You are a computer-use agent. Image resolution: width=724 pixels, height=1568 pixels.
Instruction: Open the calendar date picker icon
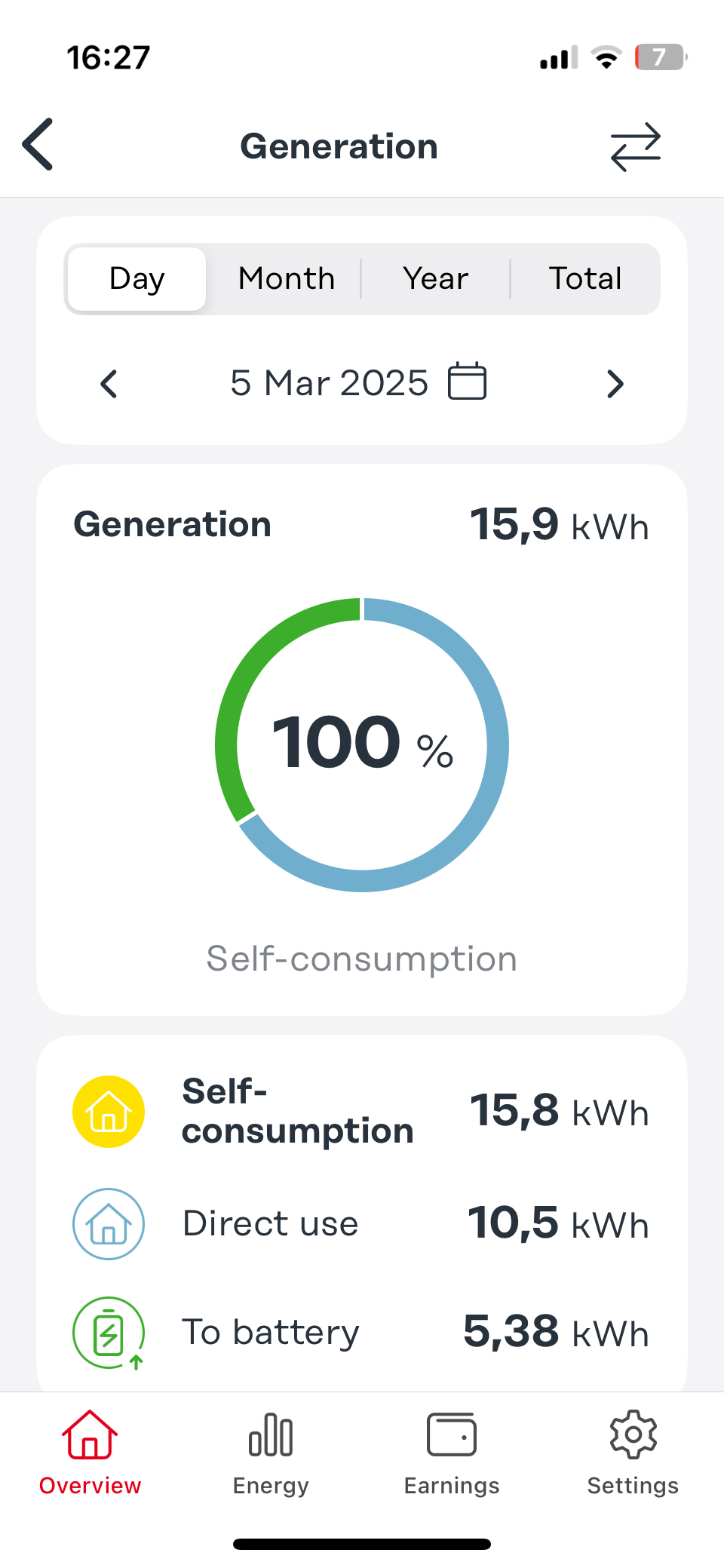[468, 382]
